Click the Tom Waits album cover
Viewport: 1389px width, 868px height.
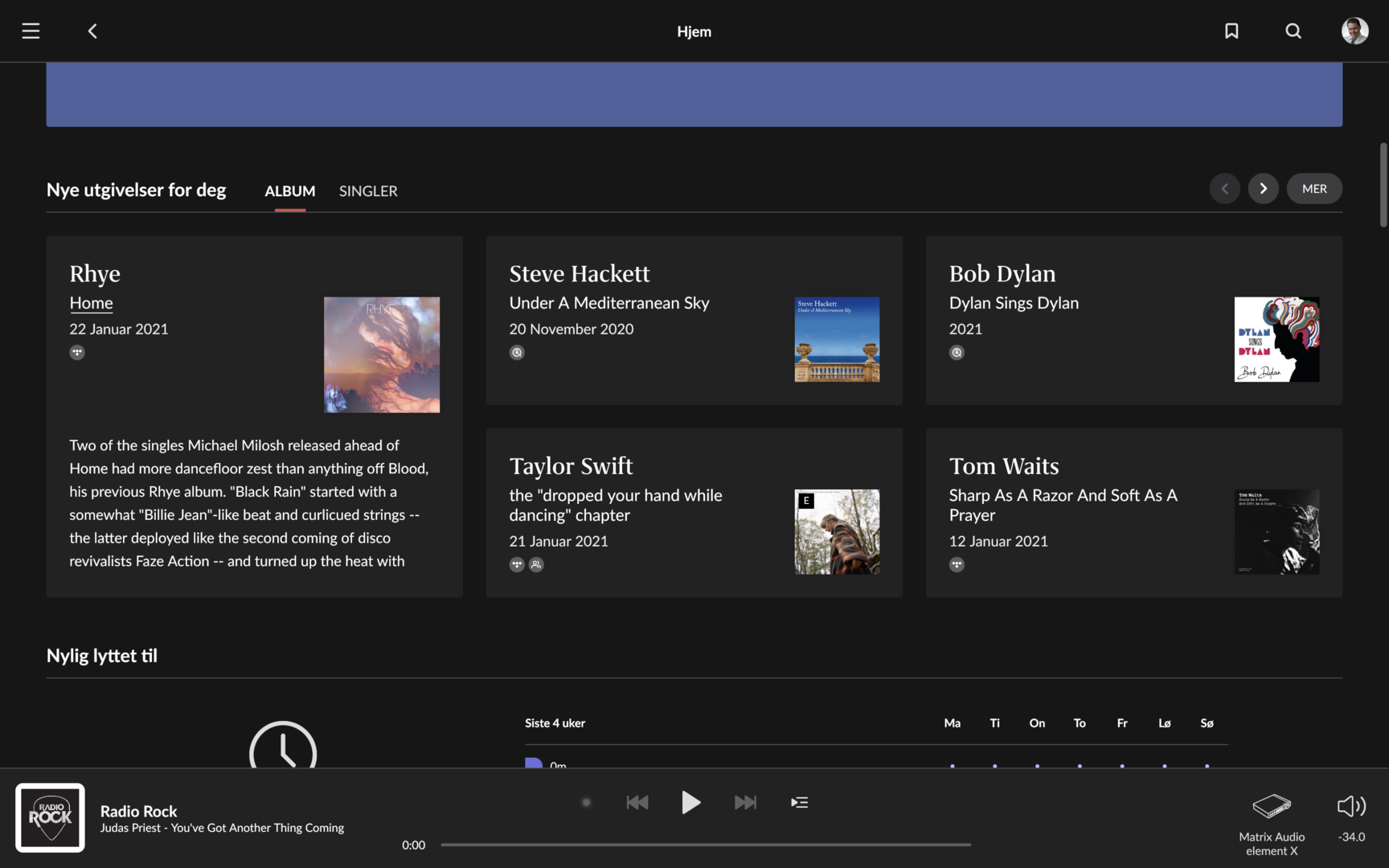click(1276, 531)
